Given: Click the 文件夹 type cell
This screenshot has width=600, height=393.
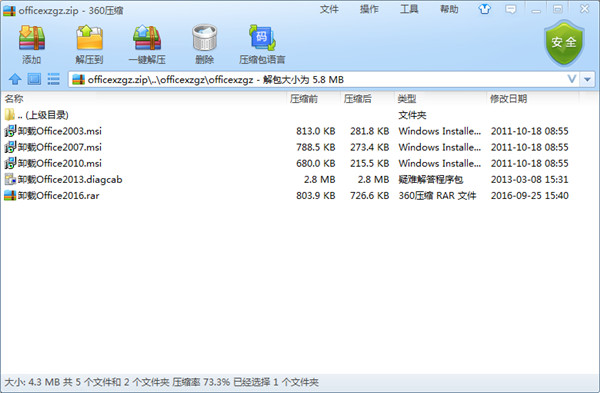Looking at the screenshot, I should click(412, 115).
